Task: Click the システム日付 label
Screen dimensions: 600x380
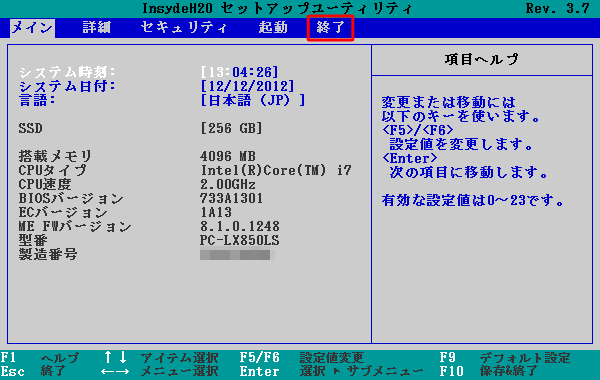Action: click(67, 86)
